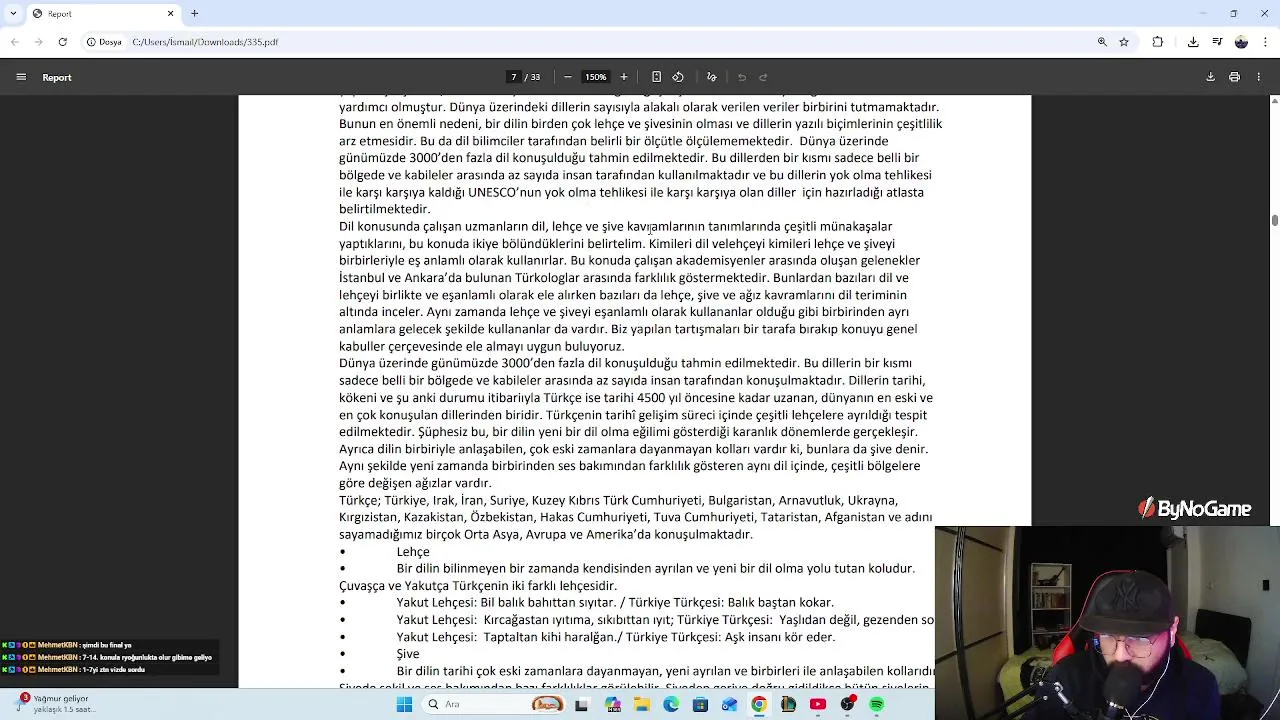Open the Windows Start menu
The image size is (1280, 720).
pos(404,704)
